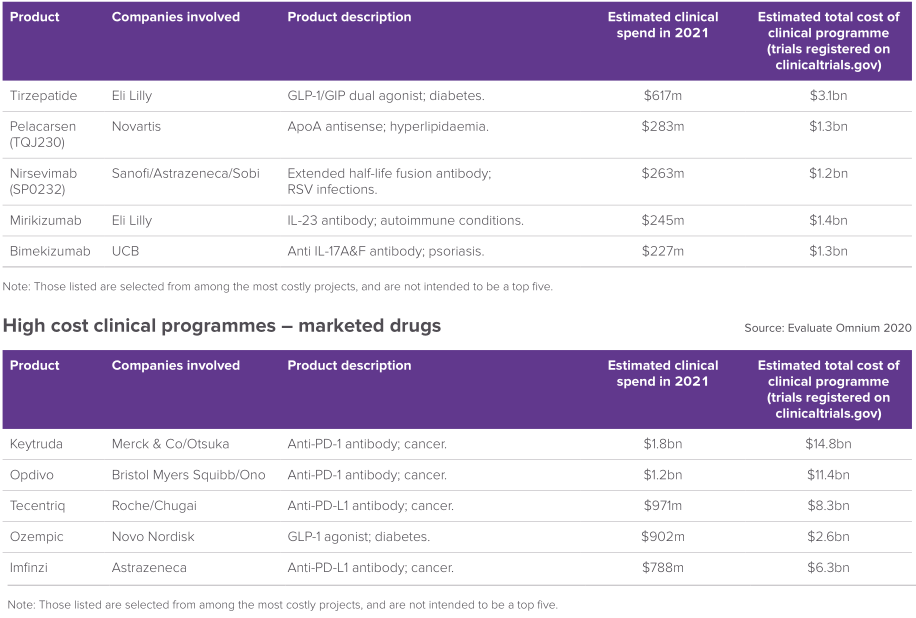This screenshot has height=618, width=916.
Task: Select Nirsevimab (SP0232) product cell
Action: coord(43,181)
